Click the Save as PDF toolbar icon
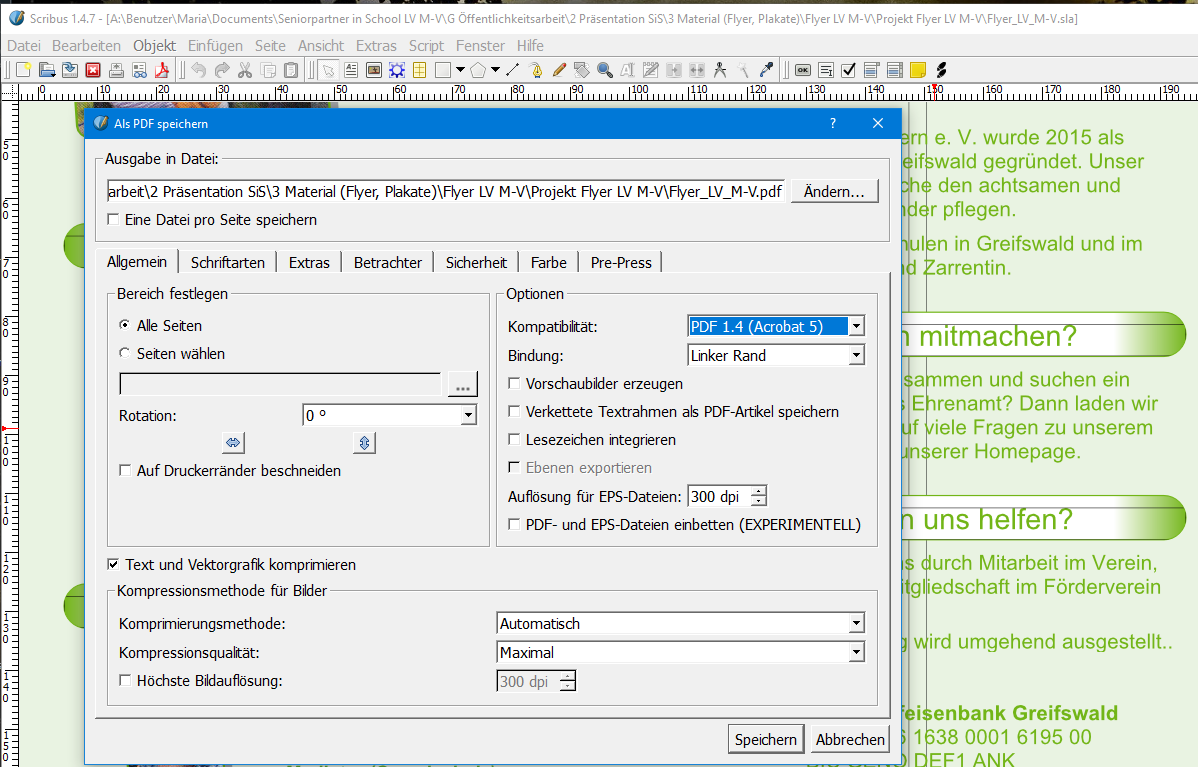The image size is (1198, 767). point(163,70)
